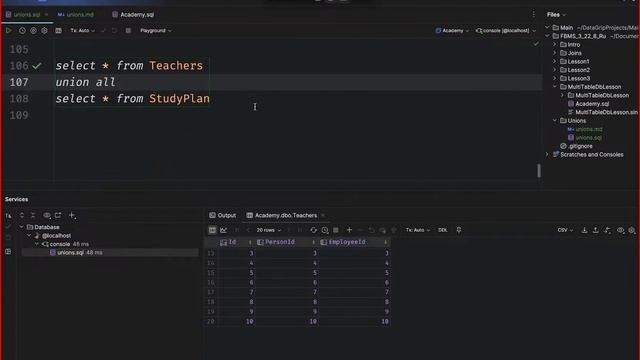This screenshot has width=640, height=360.
Task: Show the chart view in results toolbar
Action: [224, 230]
